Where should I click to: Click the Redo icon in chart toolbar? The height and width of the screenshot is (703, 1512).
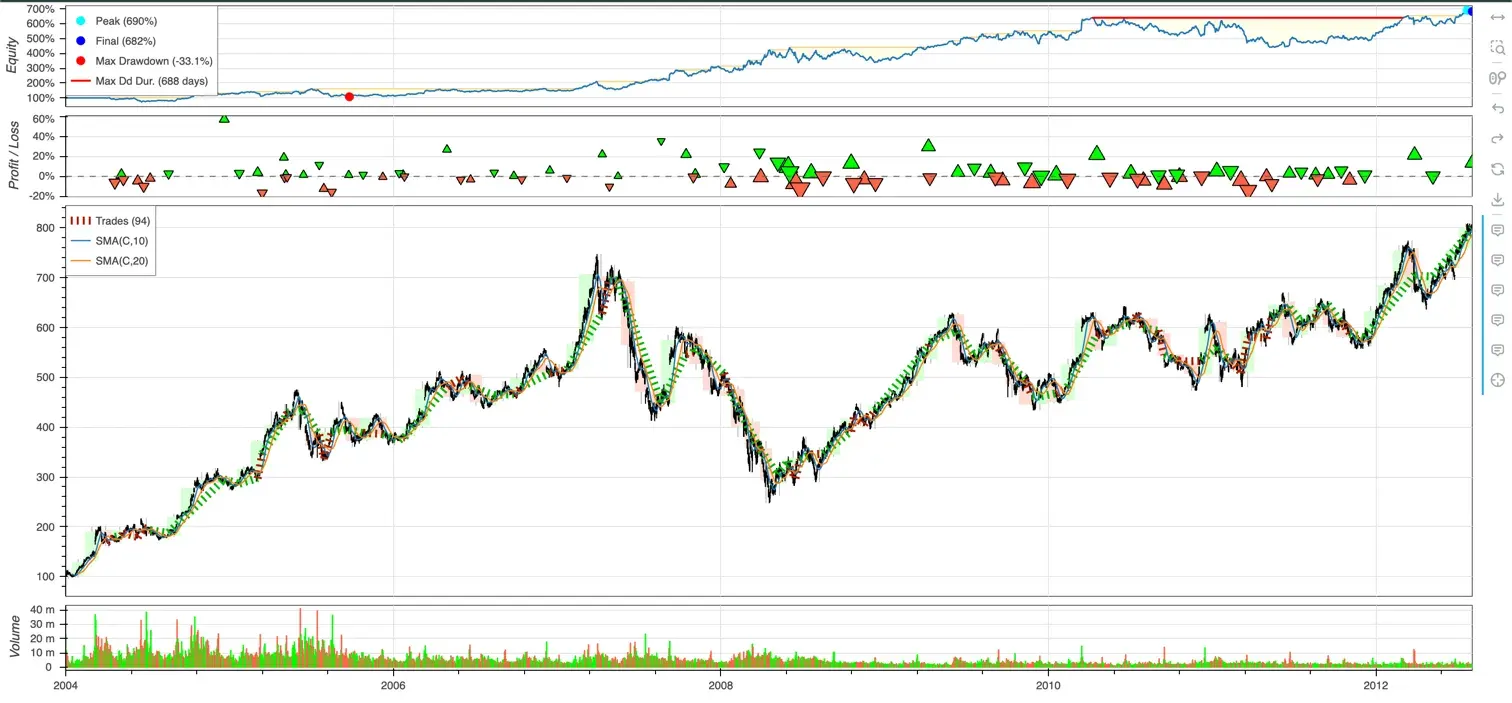click(1497, 138)
